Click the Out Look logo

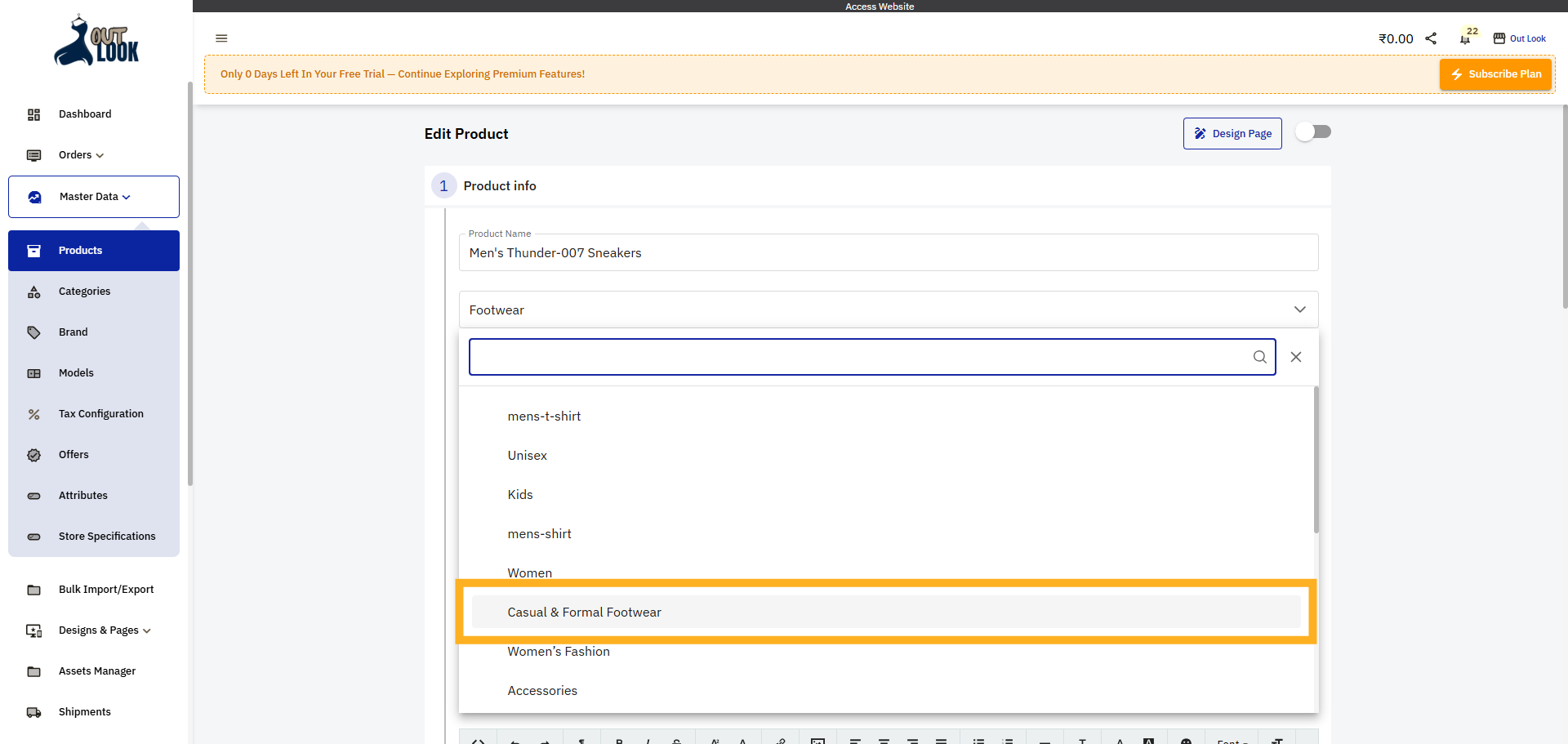pos(96,41)
